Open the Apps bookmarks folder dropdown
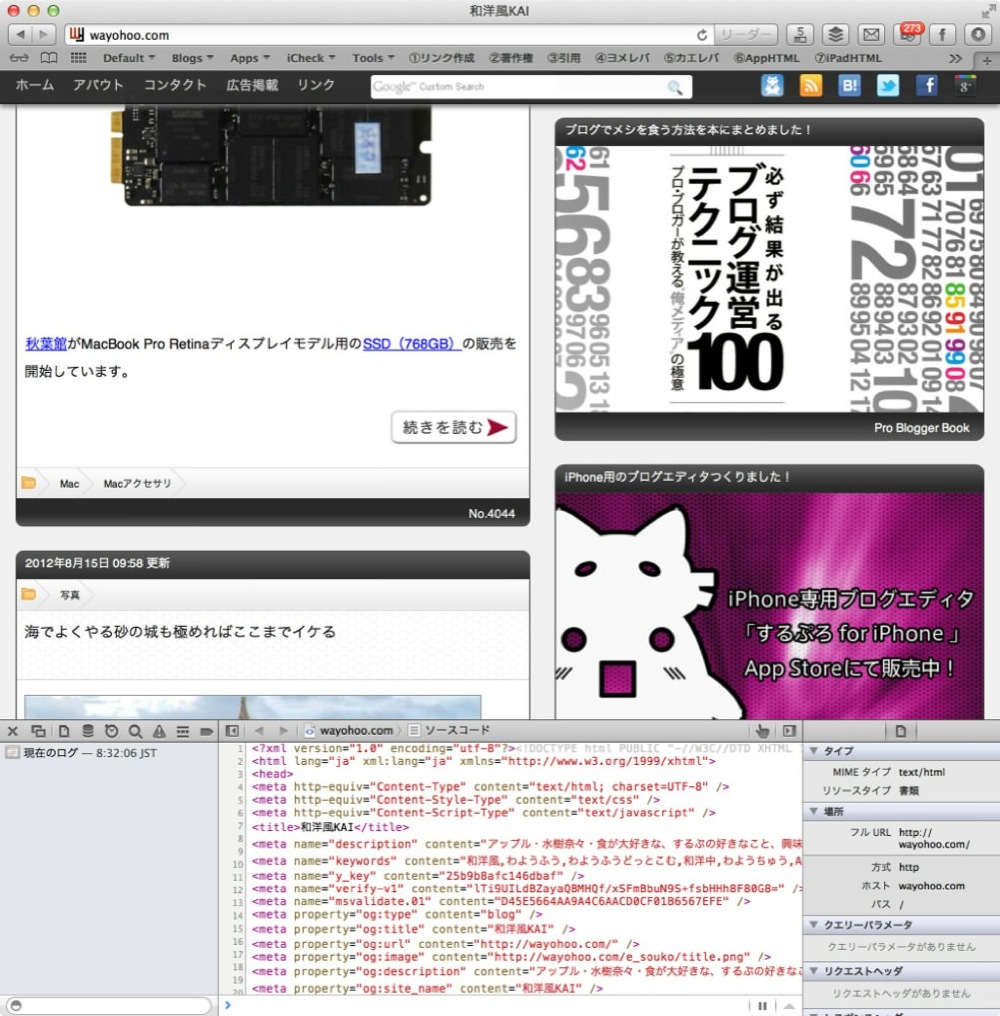1000x1016 pixels. pyautogui.click(x=250, y=58)
